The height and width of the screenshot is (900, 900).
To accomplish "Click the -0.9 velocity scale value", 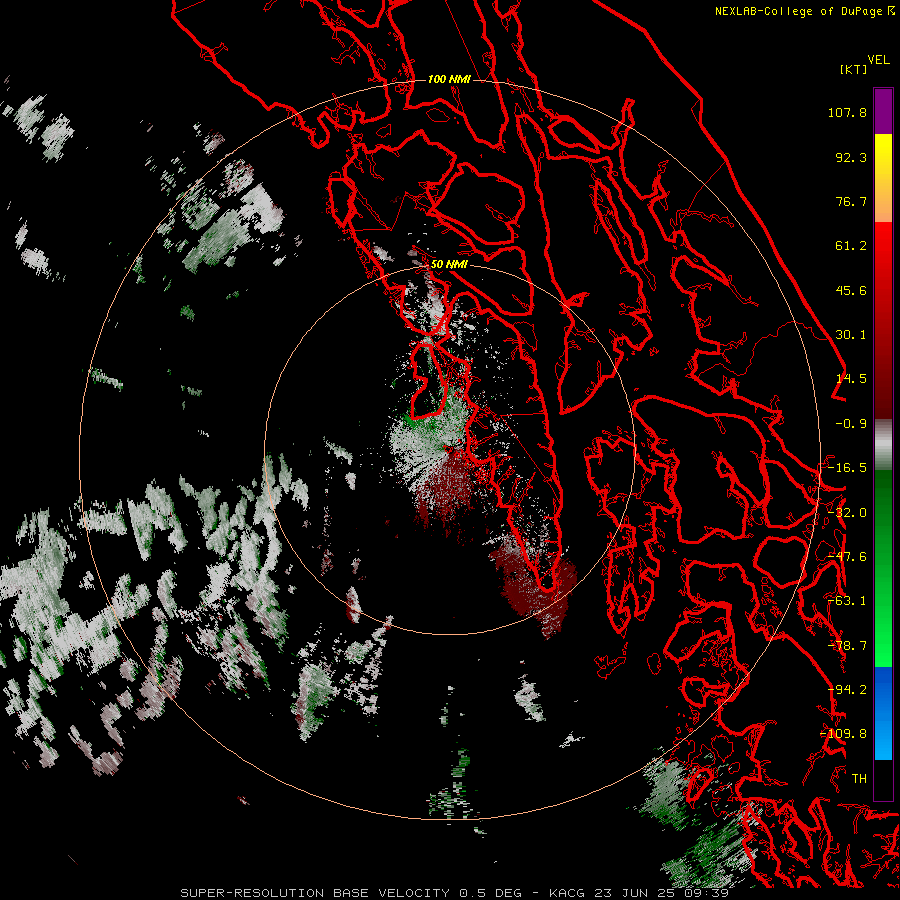I will 851,424.
